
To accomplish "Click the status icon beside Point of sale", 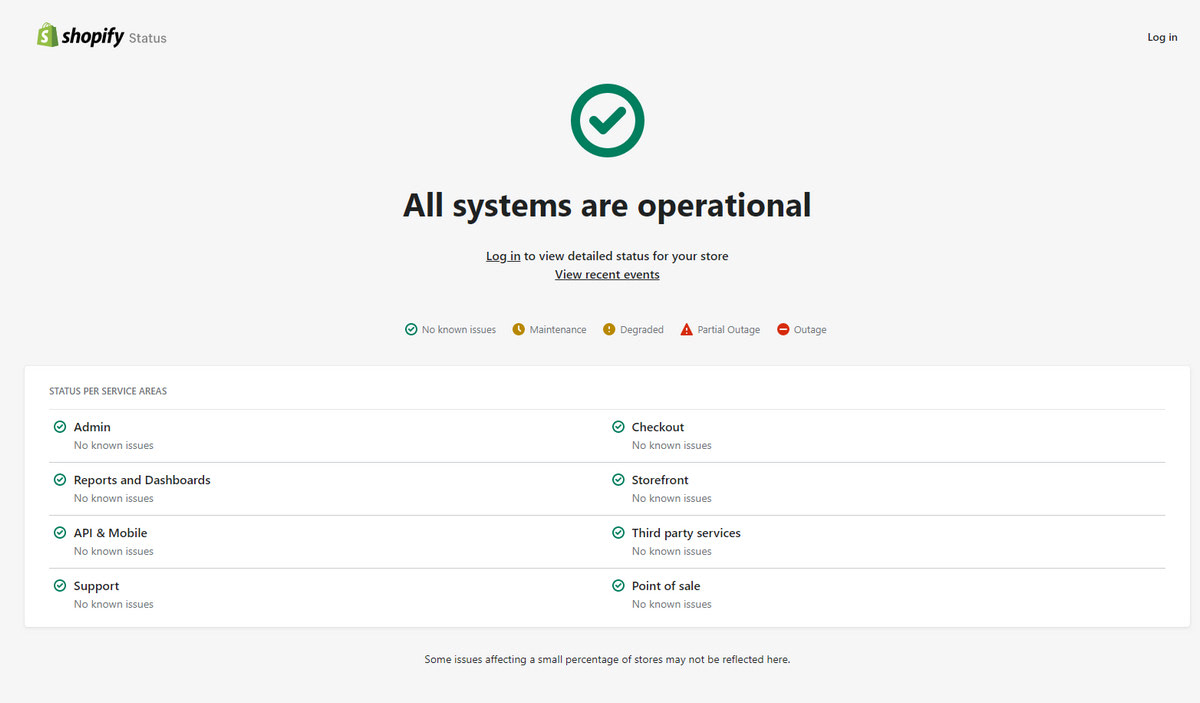I will [617, 585].
